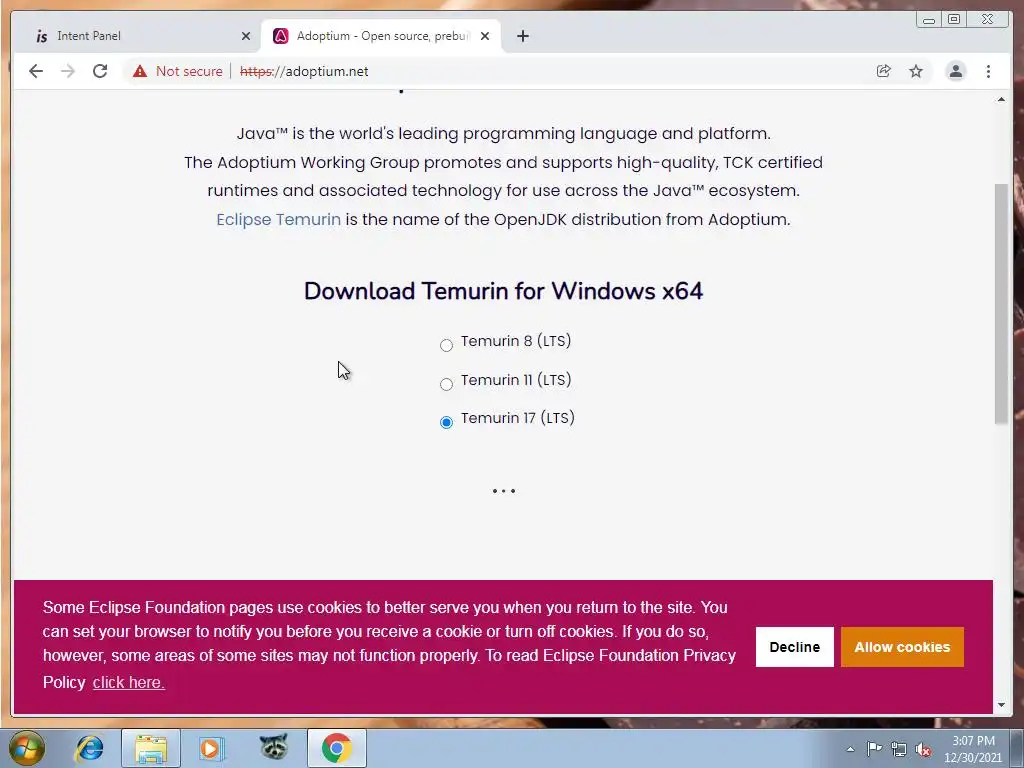This screenshot has width=1024, height=768.
Task: Click the raccoon app icon in taskbar
Action: coord(274,747)
